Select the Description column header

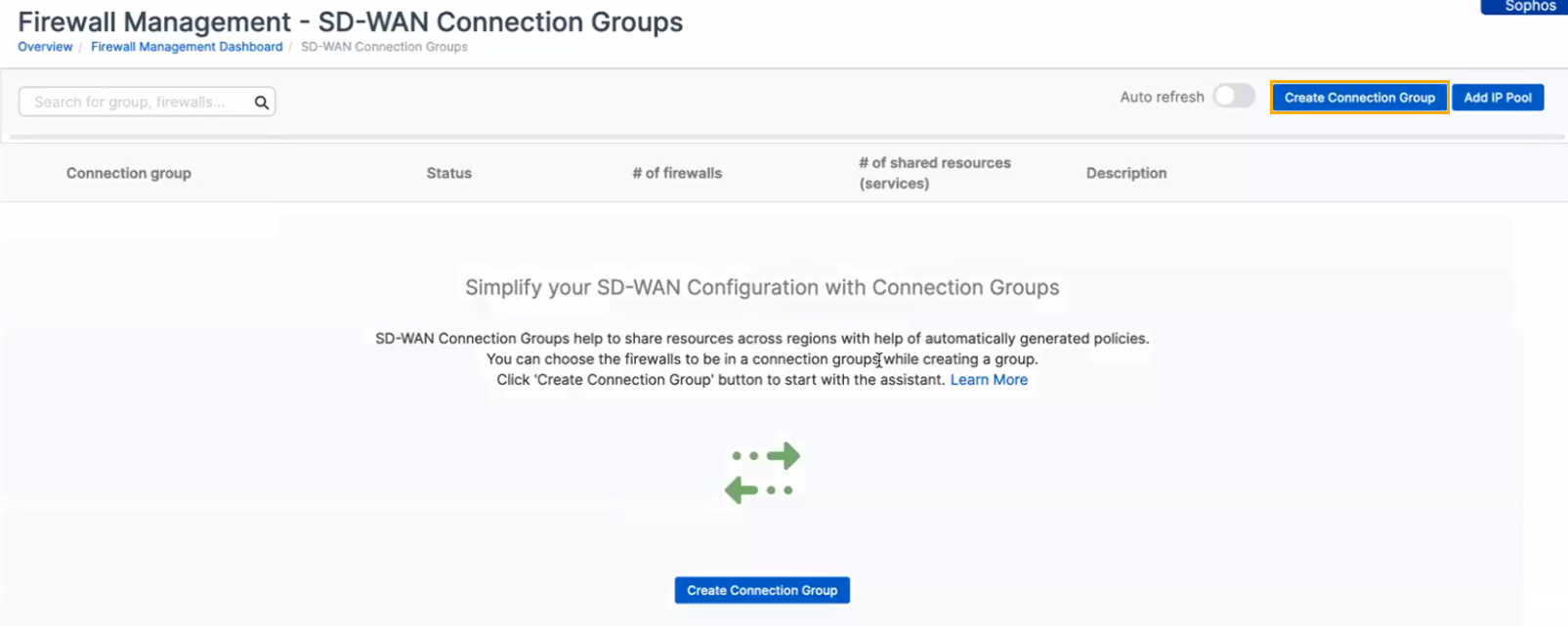[x=1125, y=173]
